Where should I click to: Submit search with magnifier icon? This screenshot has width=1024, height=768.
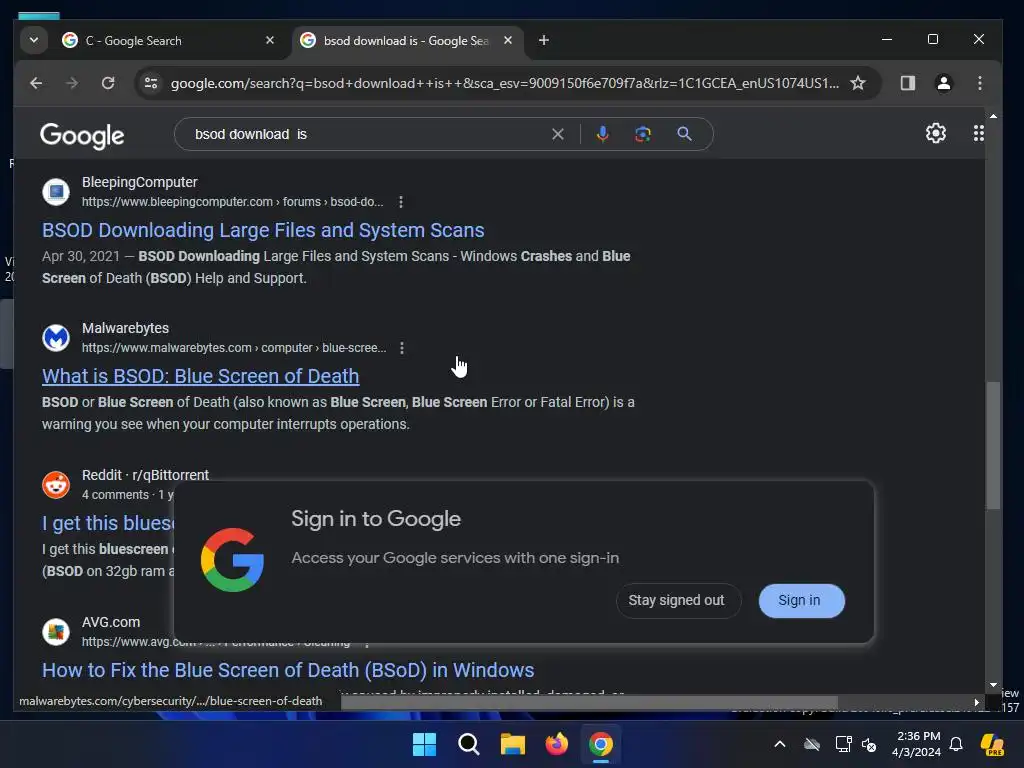(684, 134)
